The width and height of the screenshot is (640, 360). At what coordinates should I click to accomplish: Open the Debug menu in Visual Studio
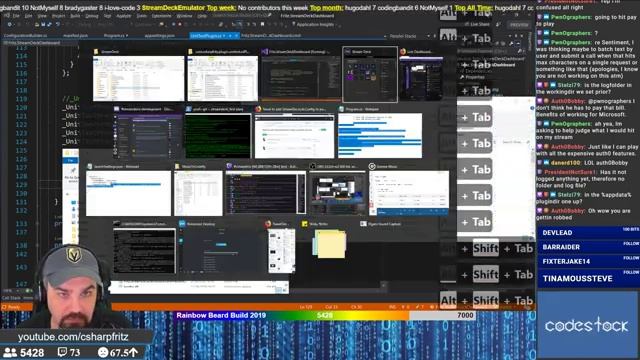(x=91, y=16)
